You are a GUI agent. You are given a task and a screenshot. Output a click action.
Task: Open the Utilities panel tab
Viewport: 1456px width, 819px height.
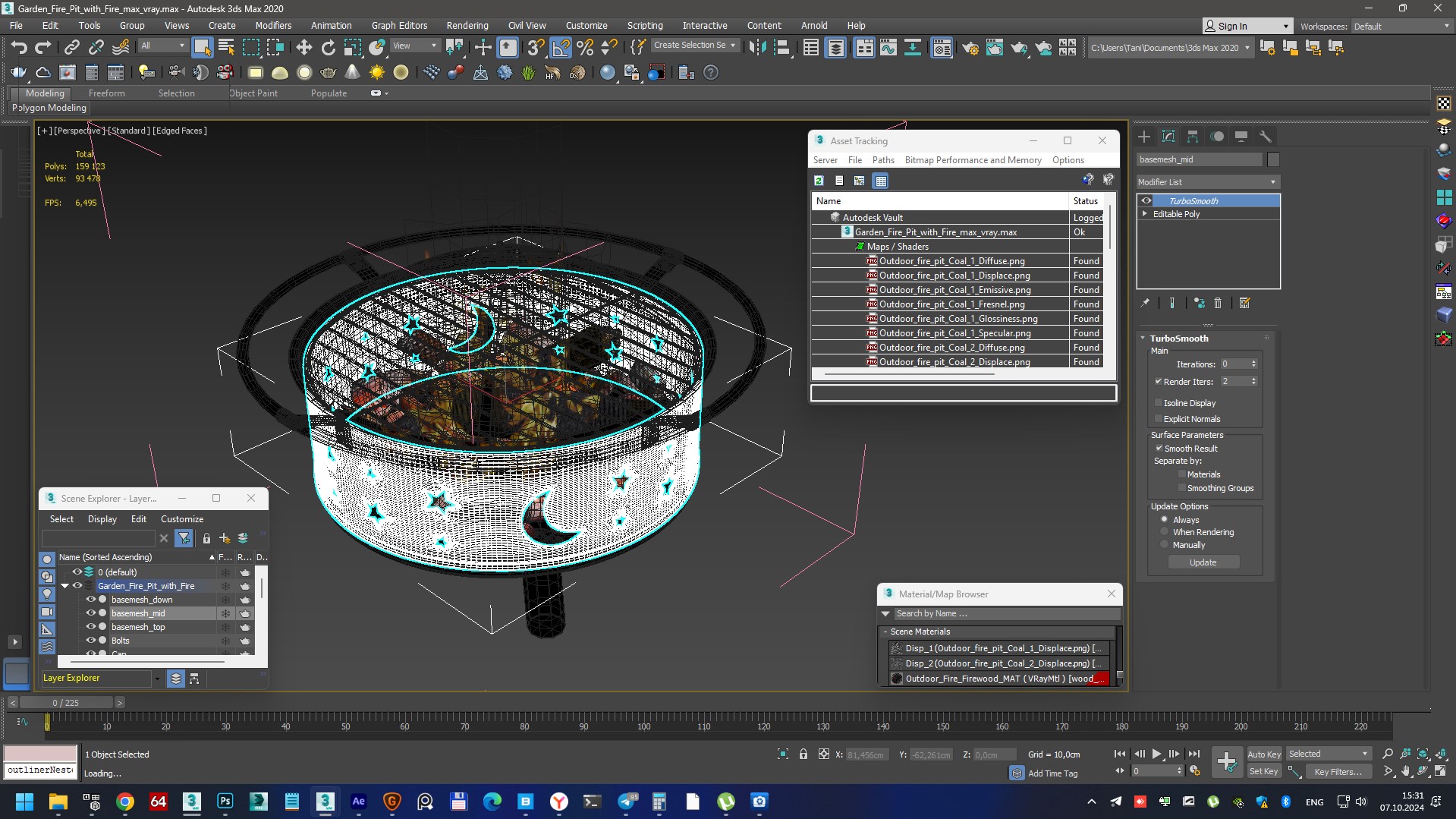coord(1265,137)
